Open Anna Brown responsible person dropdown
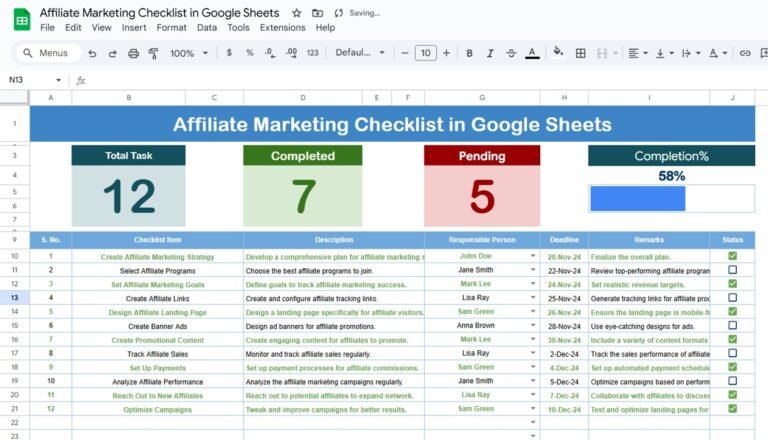 click(532, 326)
